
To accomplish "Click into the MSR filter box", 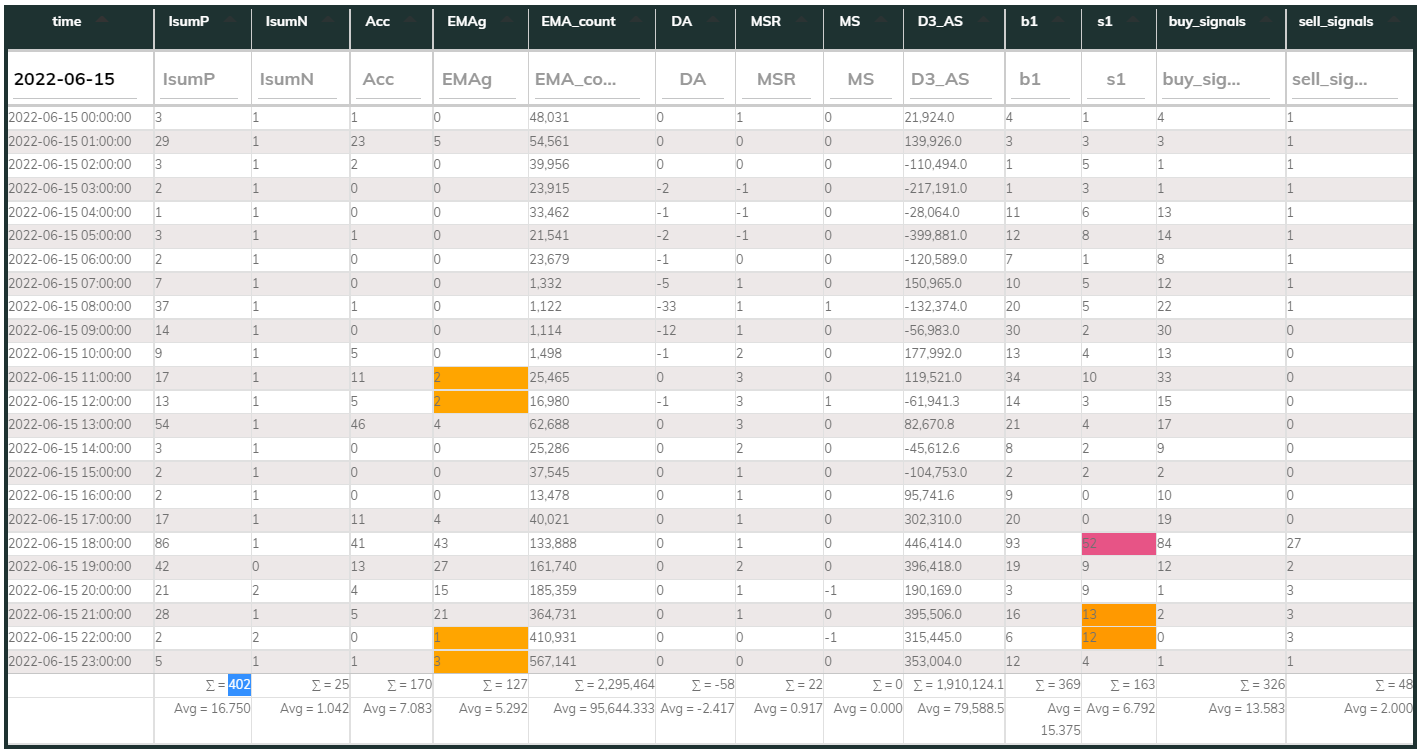I will click(x=775, y=78).
